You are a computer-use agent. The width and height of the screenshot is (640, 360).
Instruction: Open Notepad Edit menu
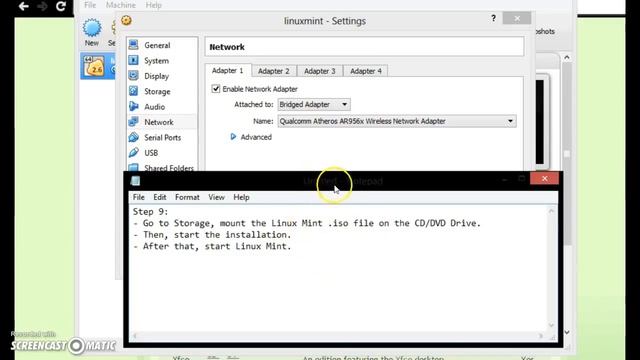(160, 197)
